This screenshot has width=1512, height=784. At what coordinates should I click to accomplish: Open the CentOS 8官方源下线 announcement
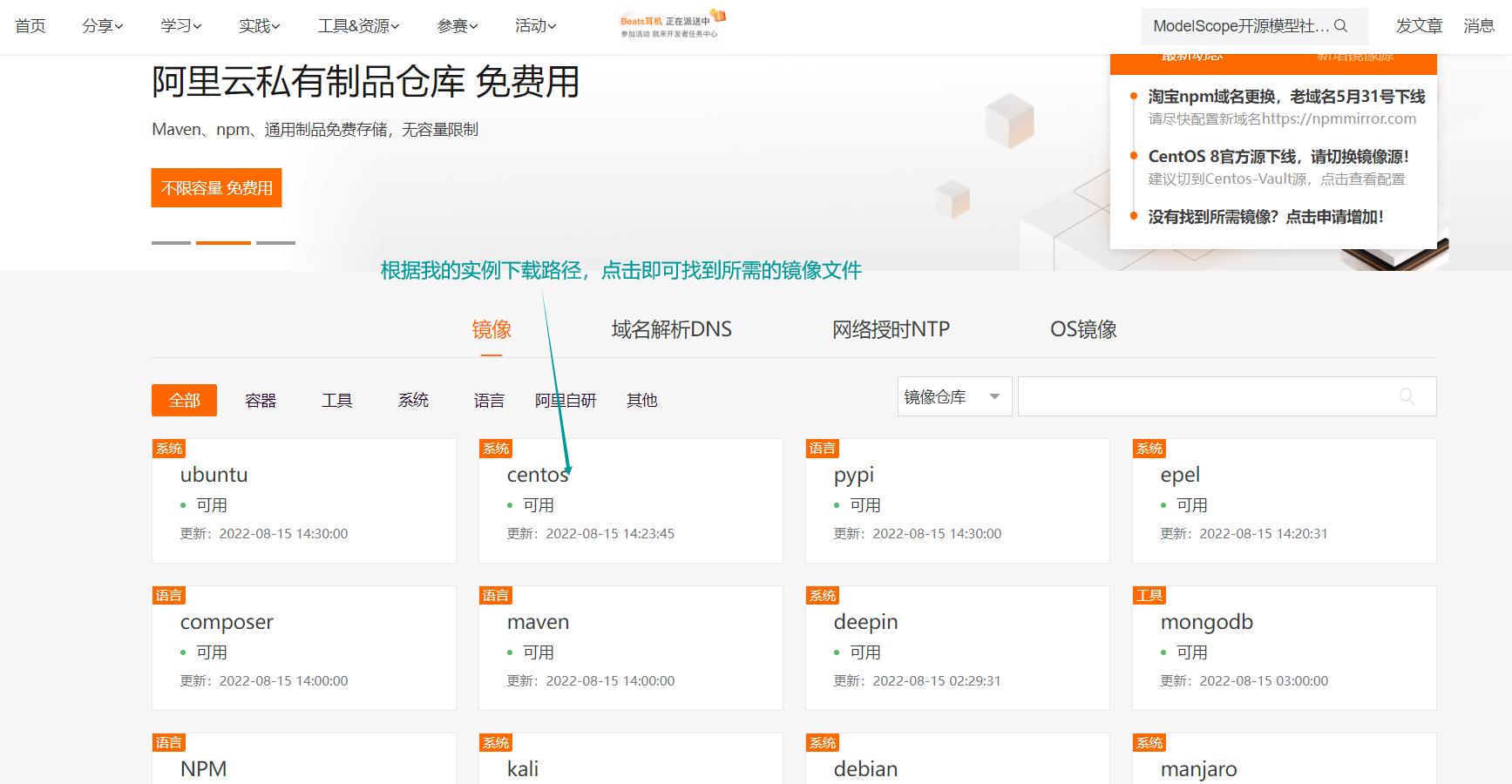1278,157
